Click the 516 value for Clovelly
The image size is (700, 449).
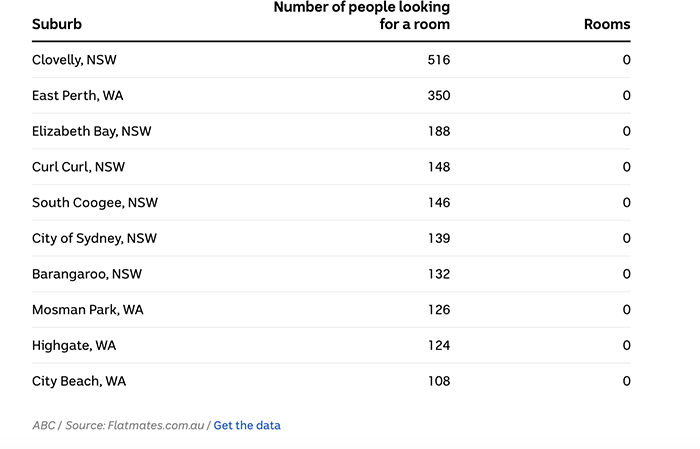pos(439,60)
